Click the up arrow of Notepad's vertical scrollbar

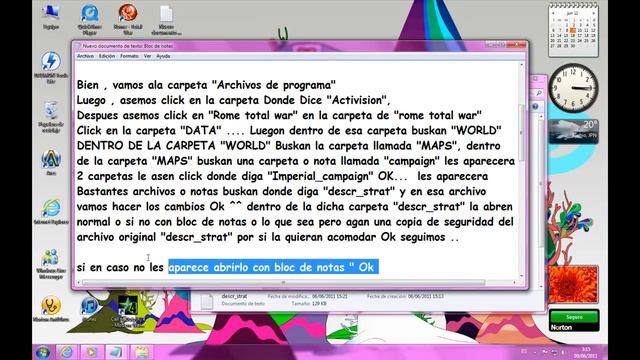tap(521, 65)
